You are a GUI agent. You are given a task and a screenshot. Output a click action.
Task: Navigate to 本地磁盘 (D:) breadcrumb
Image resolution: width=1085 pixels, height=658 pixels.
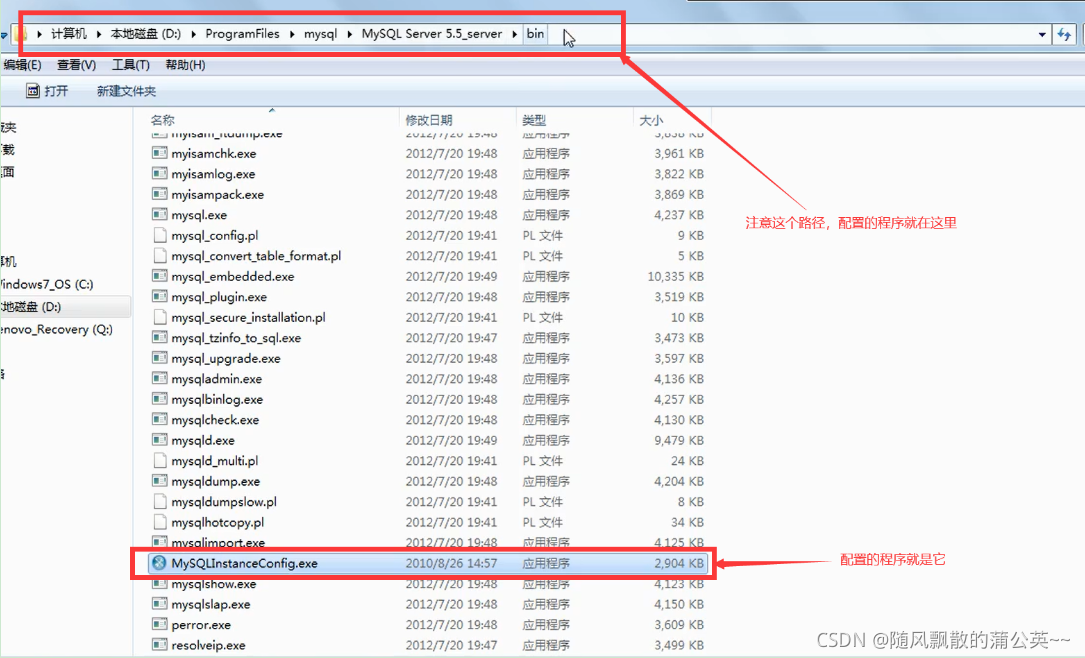[146, 34]
